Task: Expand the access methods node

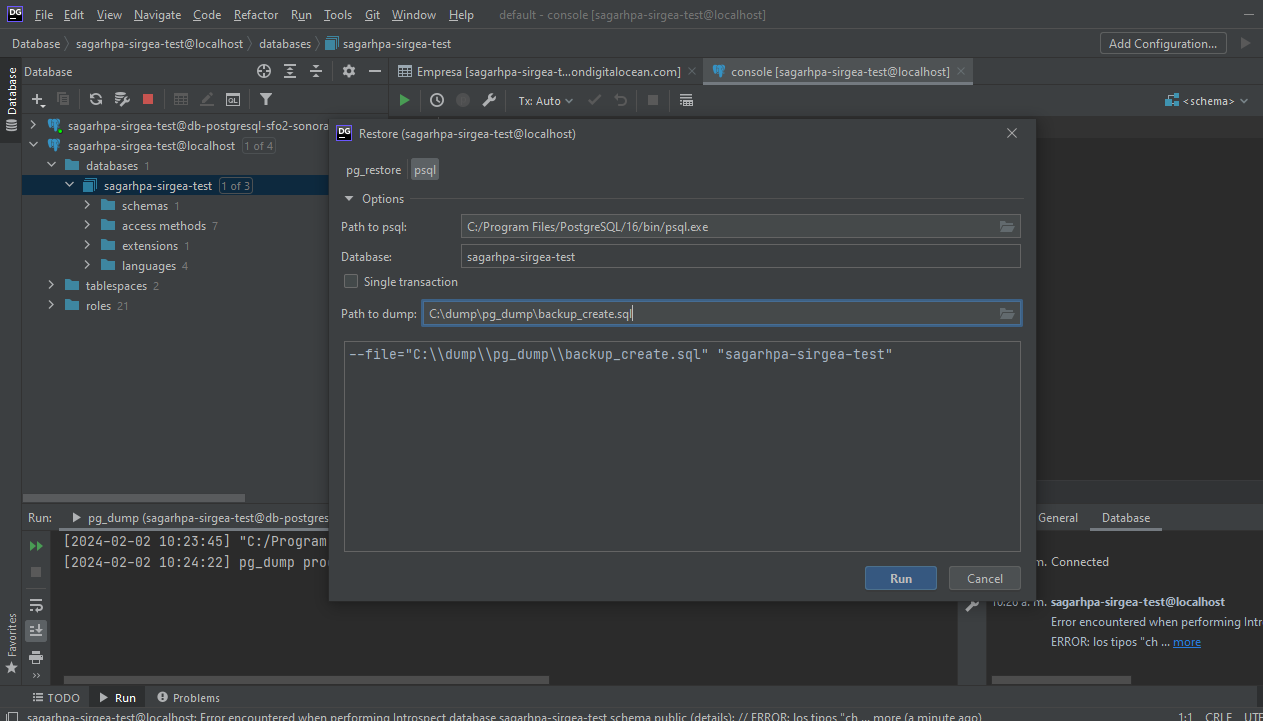Action: [x=87, y=226]
